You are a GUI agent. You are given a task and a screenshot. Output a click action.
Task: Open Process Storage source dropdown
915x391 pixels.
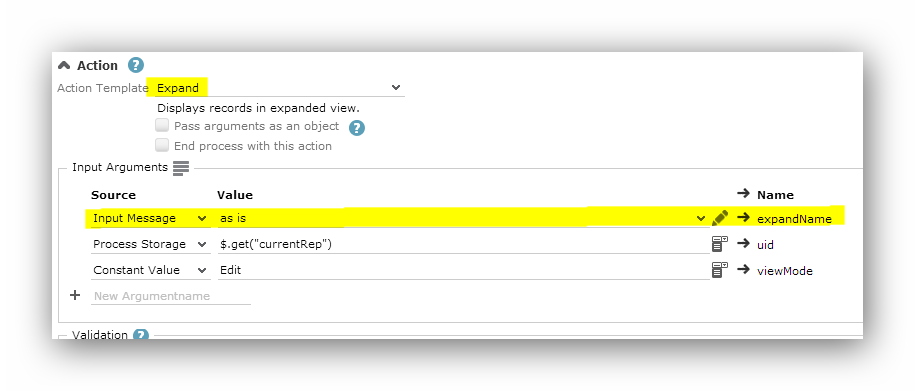pyautogui.click(x=151, y=245)
